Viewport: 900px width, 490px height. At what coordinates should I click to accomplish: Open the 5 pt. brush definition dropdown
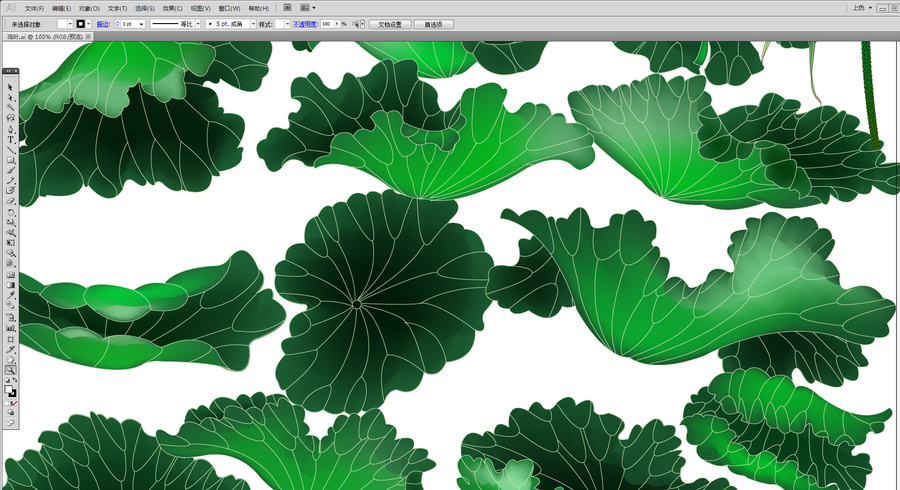[253, 24]
